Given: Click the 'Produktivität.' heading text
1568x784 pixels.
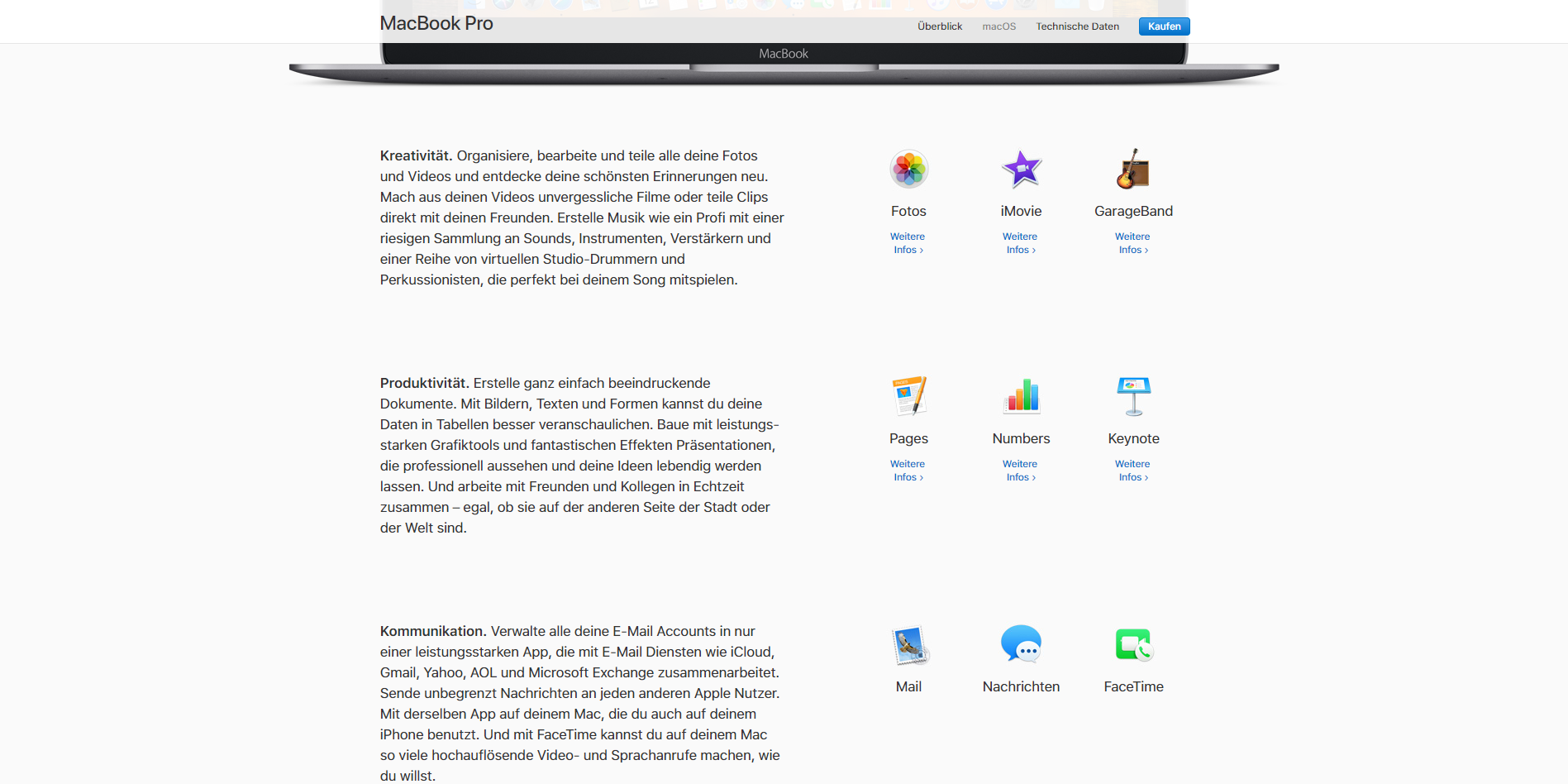Looking at the screenshot, I should [425, 383].
